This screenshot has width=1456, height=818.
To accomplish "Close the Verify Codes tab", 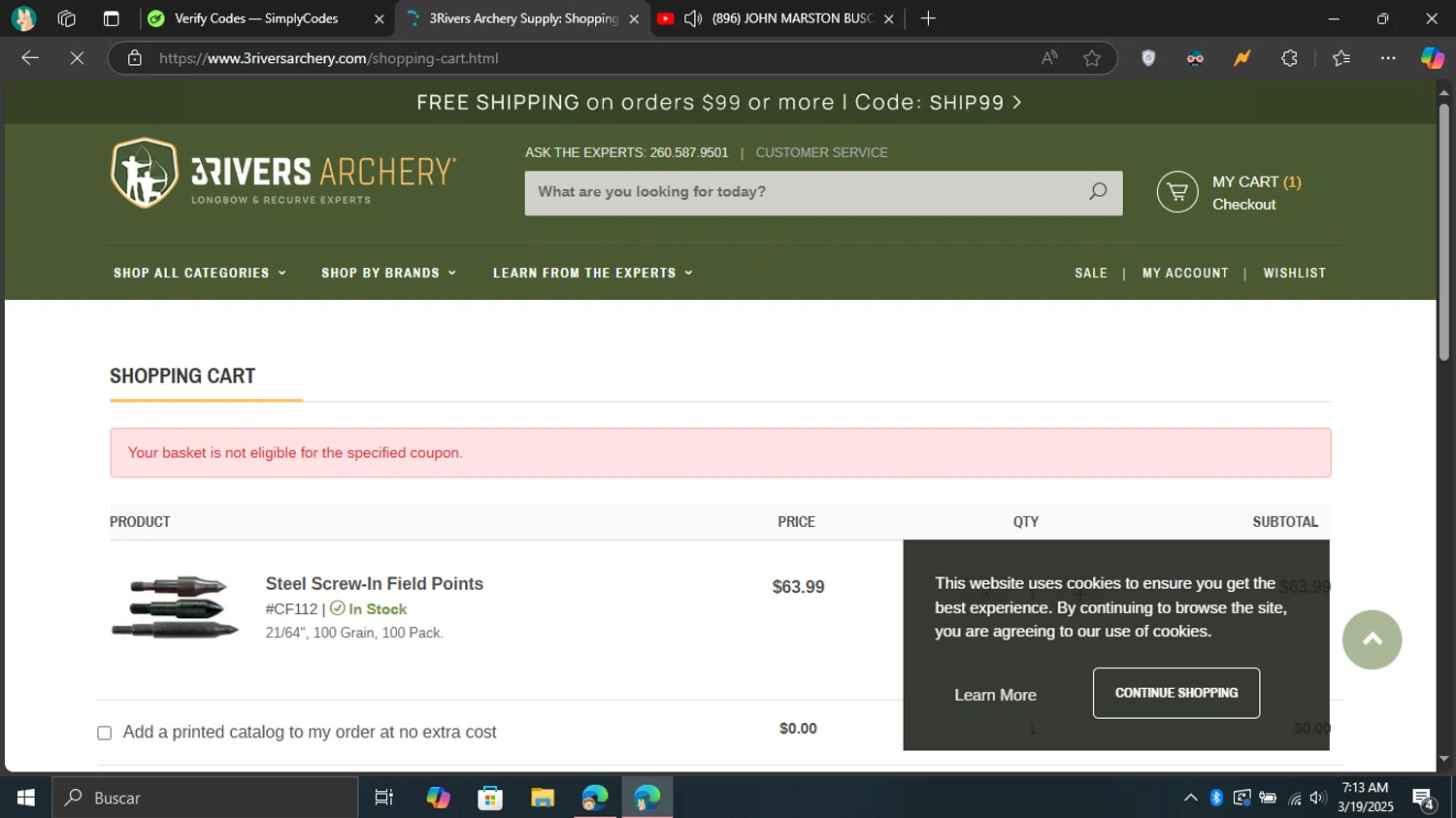I will click(x=380, y=18).
